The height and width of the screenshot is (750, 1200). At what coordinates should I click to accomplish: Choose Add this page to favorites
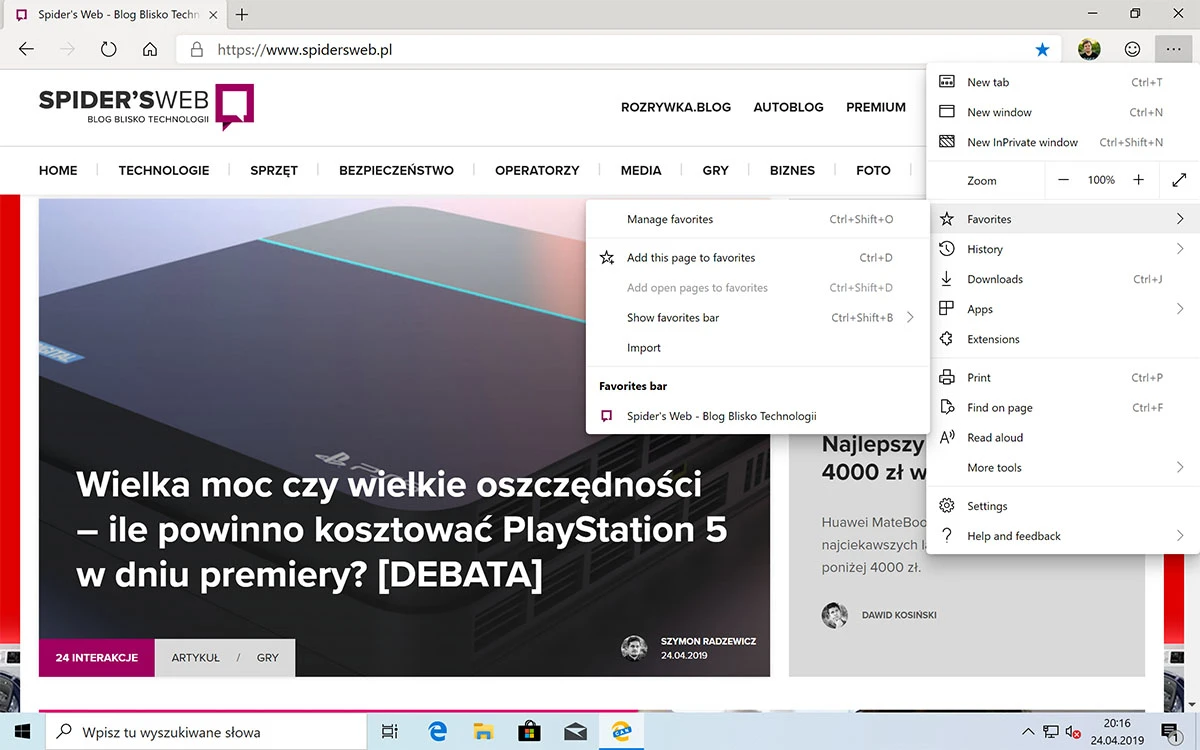click(x=758, y=257)
